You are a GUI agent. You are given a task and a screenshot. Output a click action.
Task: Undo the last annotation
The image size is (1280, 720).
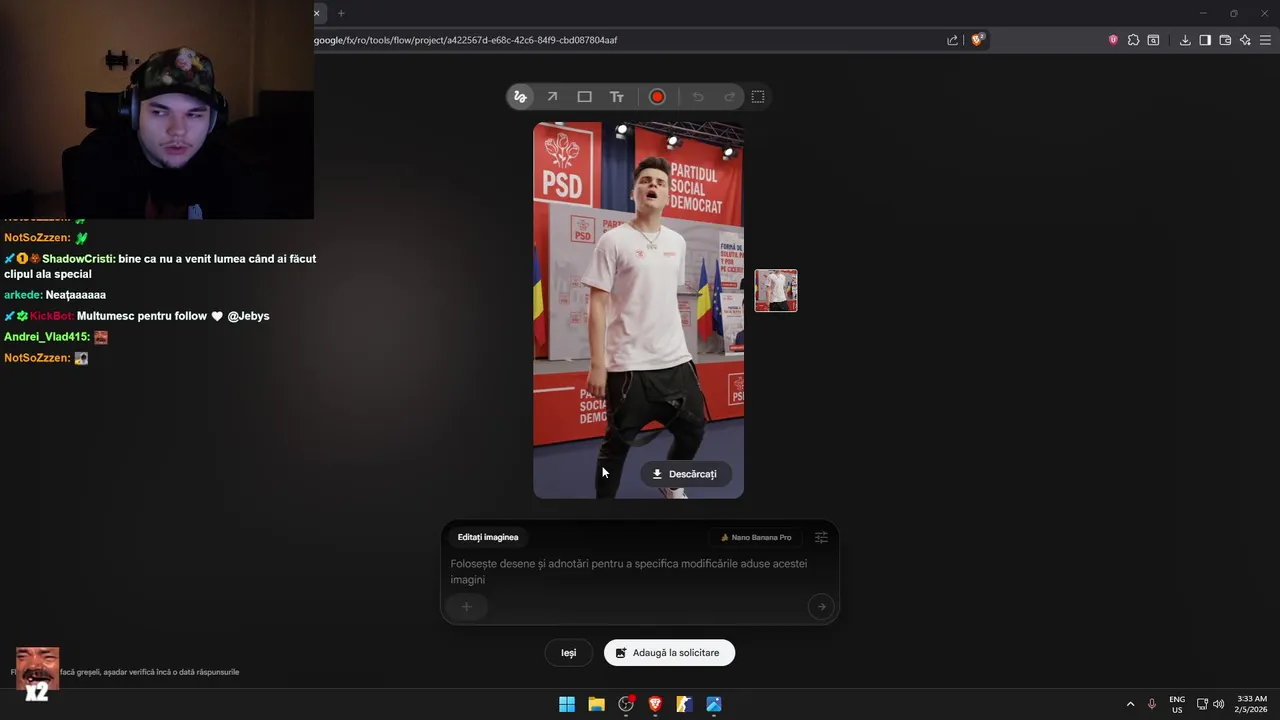pos(698,97)
